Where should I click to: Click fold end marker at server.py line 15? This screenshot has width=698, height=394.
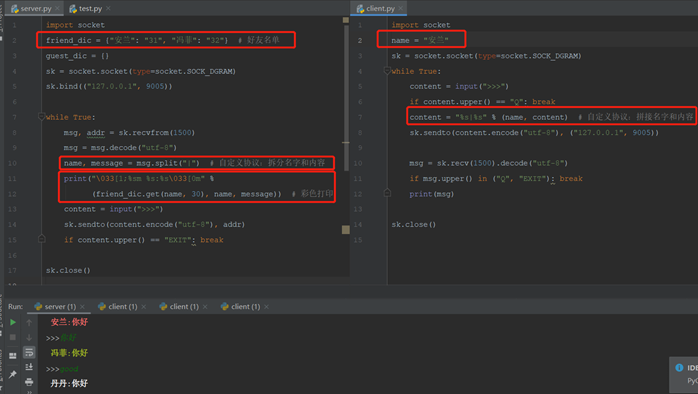41,239
